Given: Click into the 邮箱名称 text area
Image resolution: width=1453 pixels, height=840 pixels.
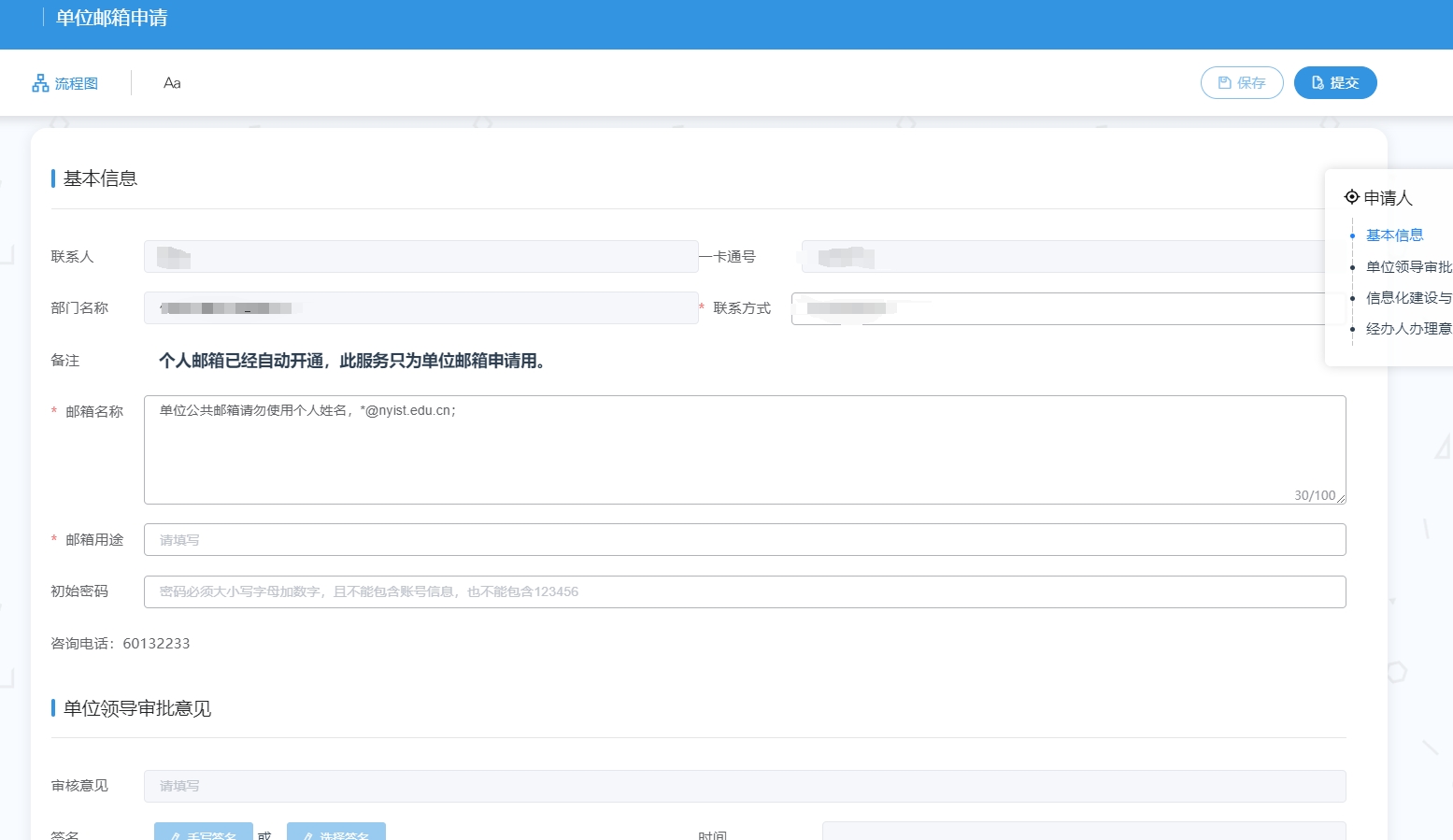Looking at the screenshot, I should coord(744,449).
